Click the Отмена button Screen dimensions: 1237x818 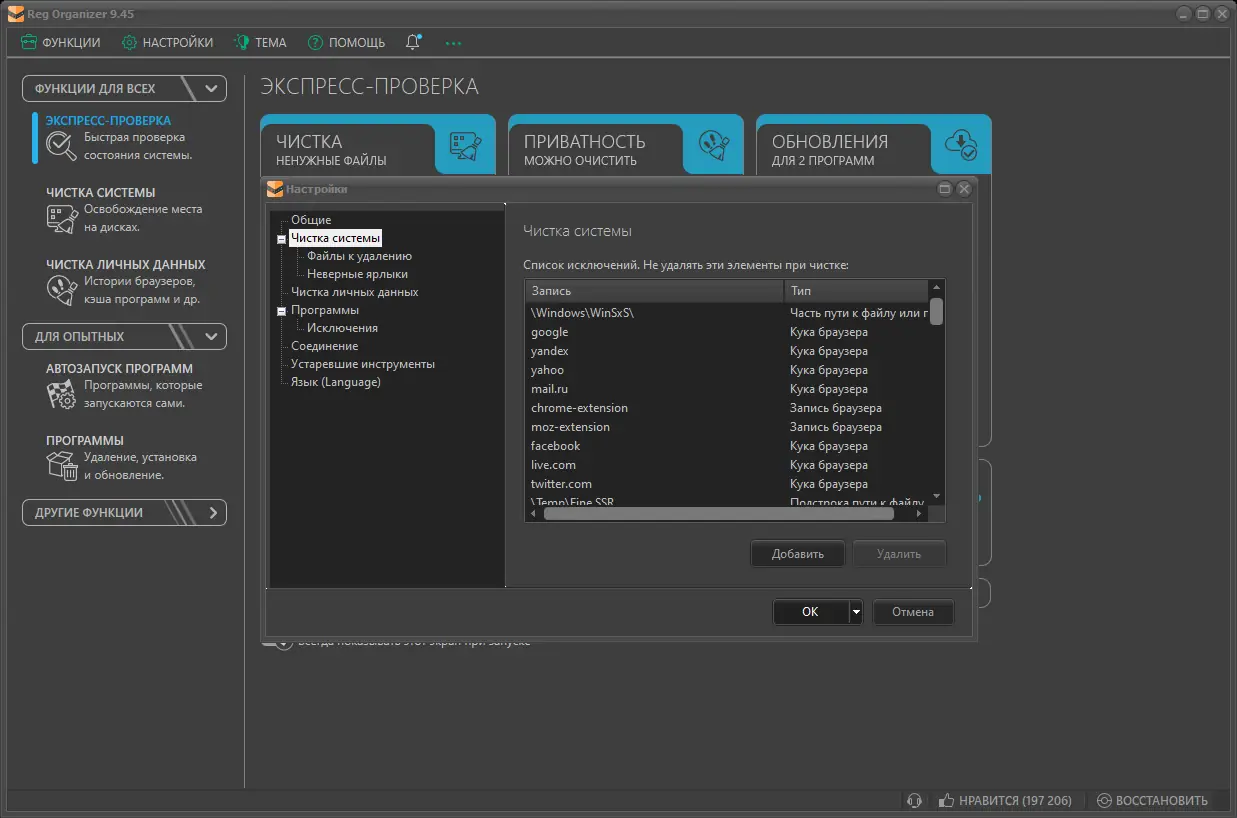pos(913,611)
